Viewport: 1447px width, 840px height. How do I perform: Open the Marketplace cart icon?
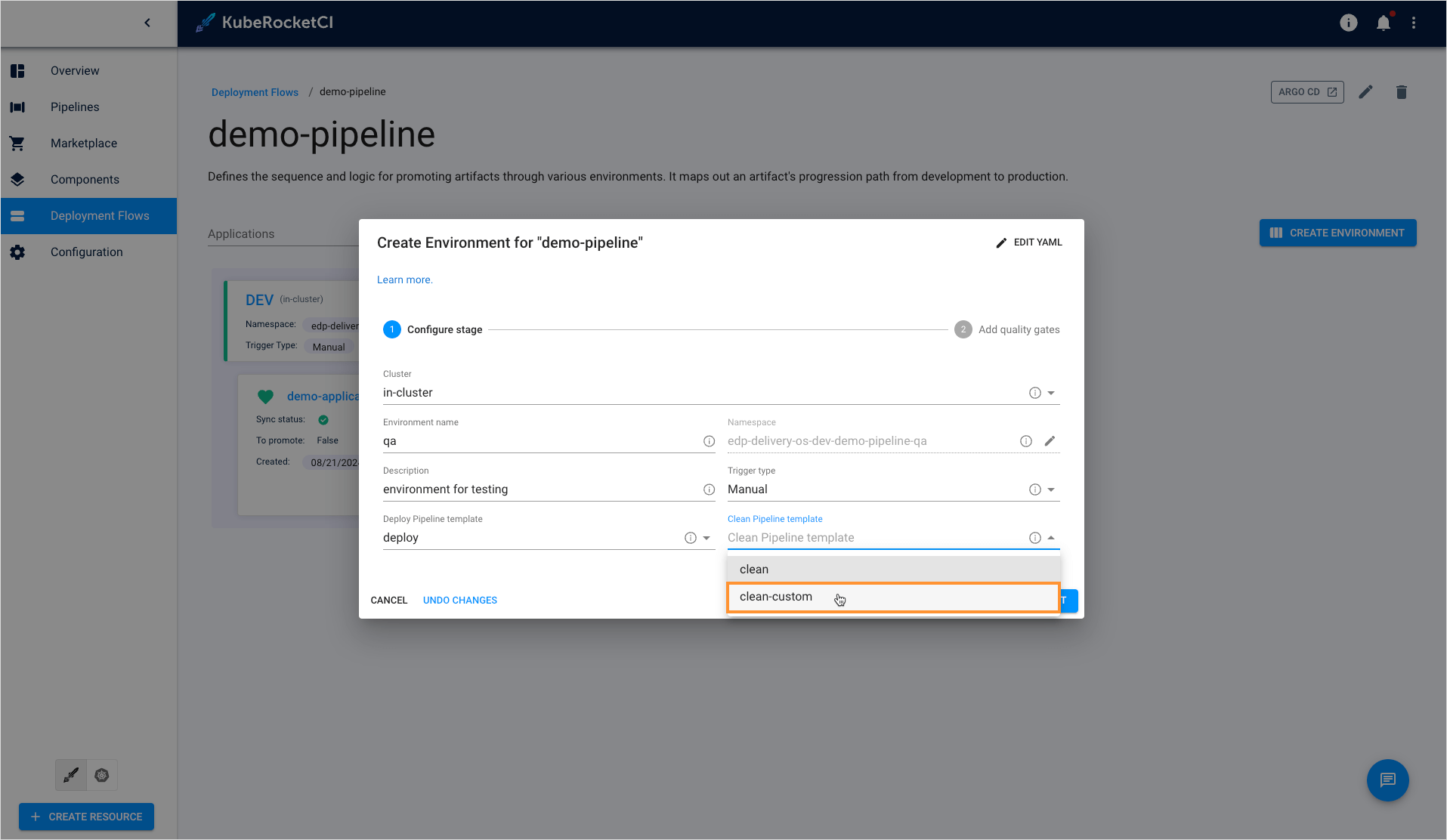pyautogui.click(x=17, y=143)
